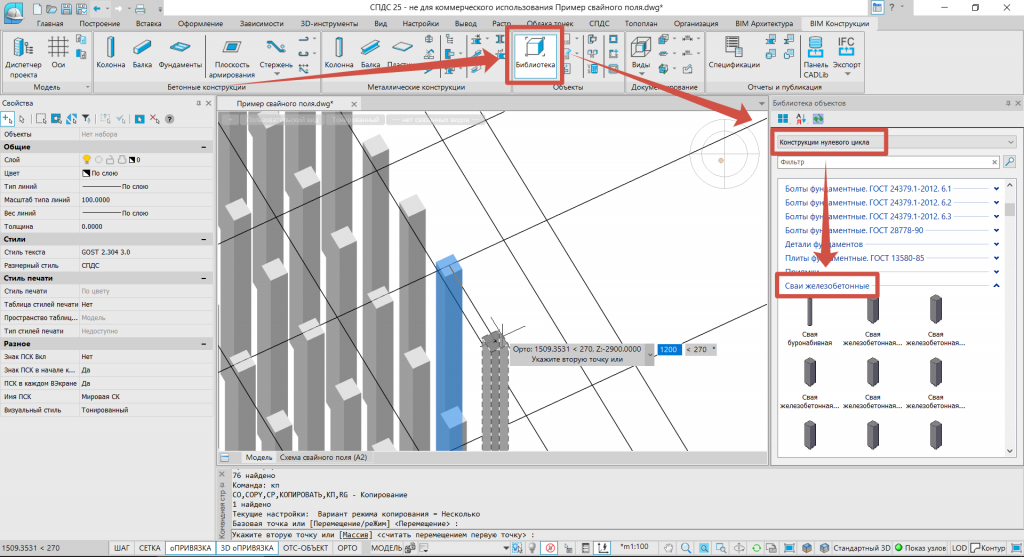Viewport: 1024px width, 557px height.
Task: Open Болты фундаментные ГОСТ 24379.1-2012. 6.2 link
Action: coord(867,202)
